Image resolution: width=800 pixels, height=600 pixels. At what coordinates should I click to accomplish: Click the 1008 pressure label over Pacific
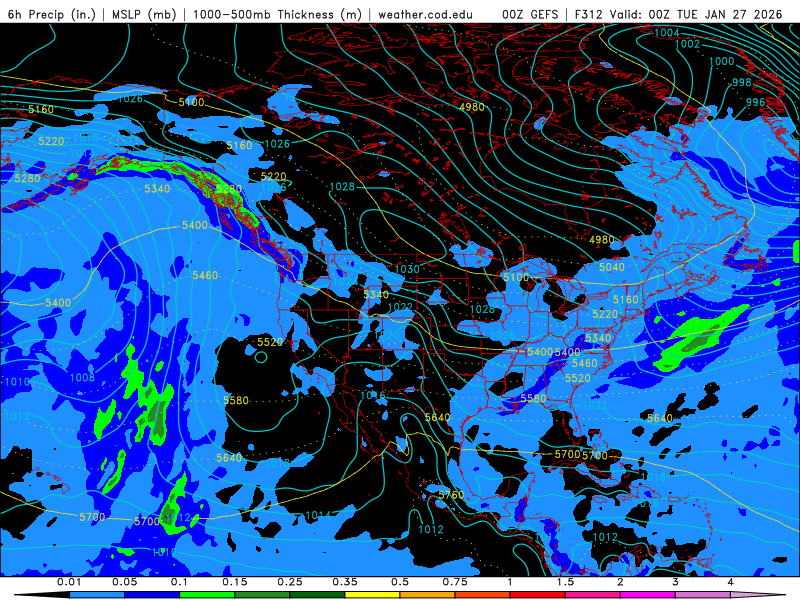point(82,378)
